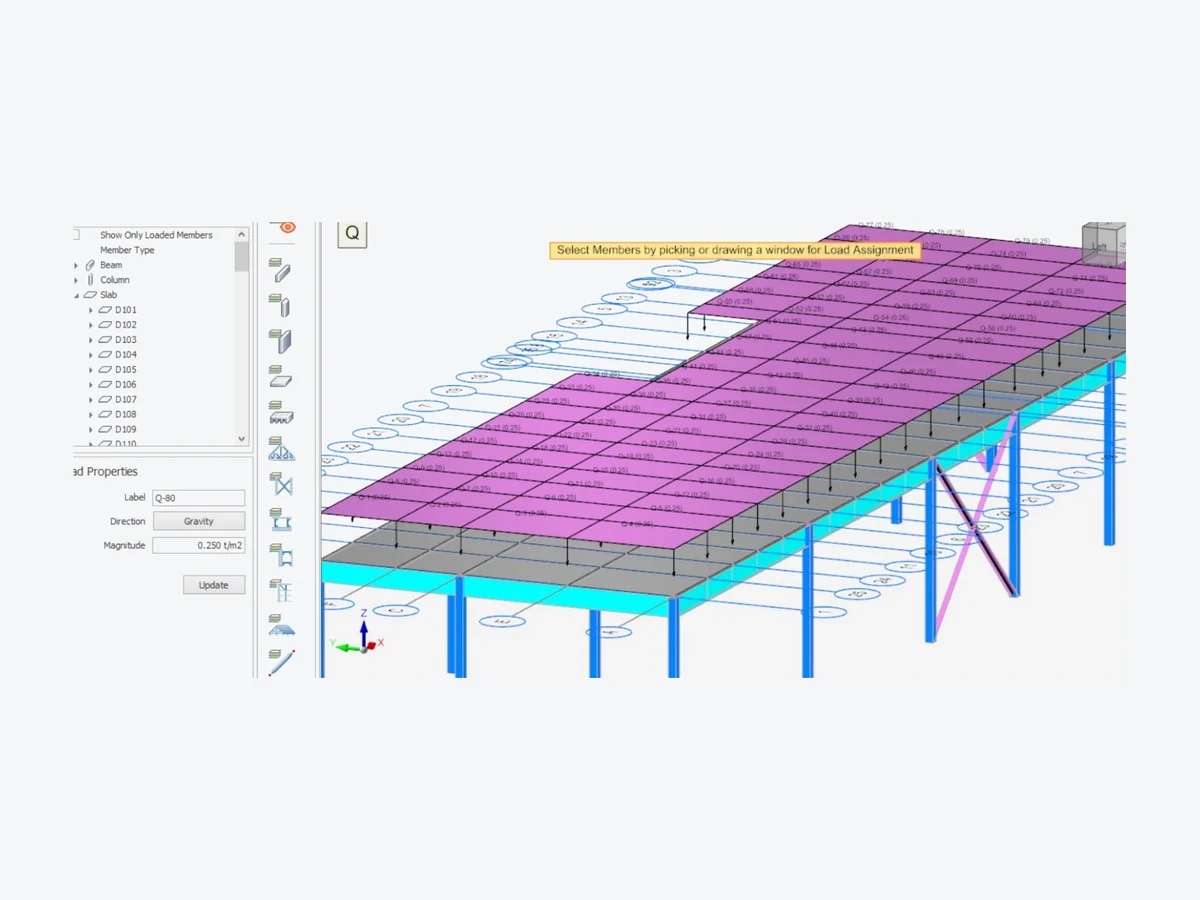Select the flat slab load tool icon
Viewport: 1200px width, 900px height.
click(281, 376)
